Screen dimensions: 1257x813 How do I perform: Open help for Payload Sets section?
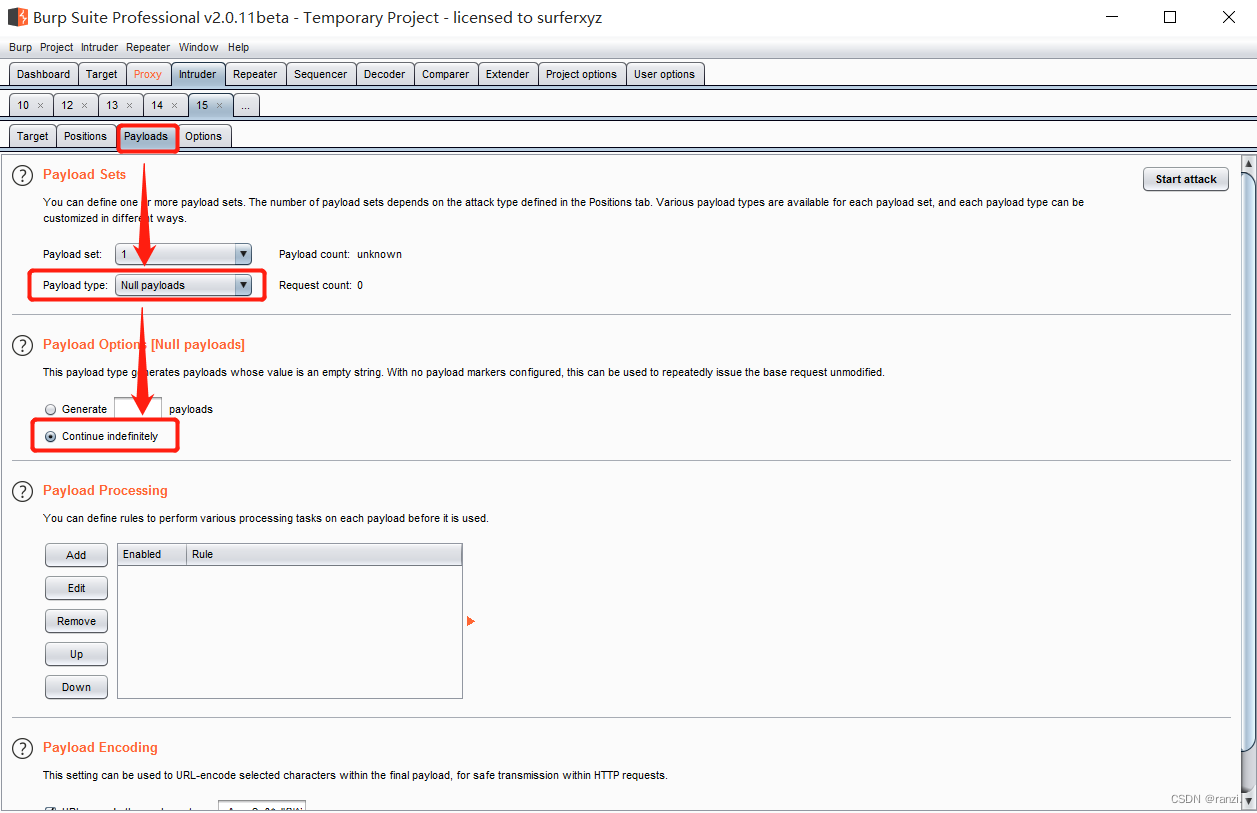(22, 176)
